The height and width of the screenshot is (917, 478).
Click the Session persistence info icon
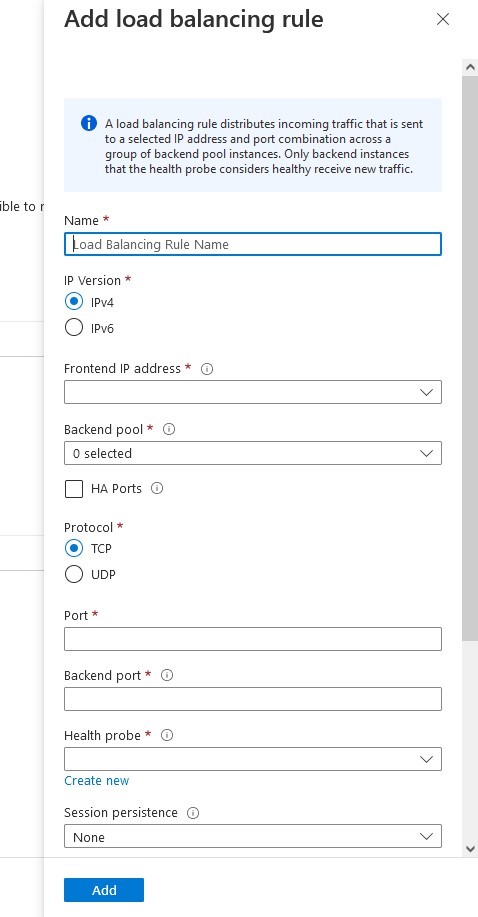(192, 813)
